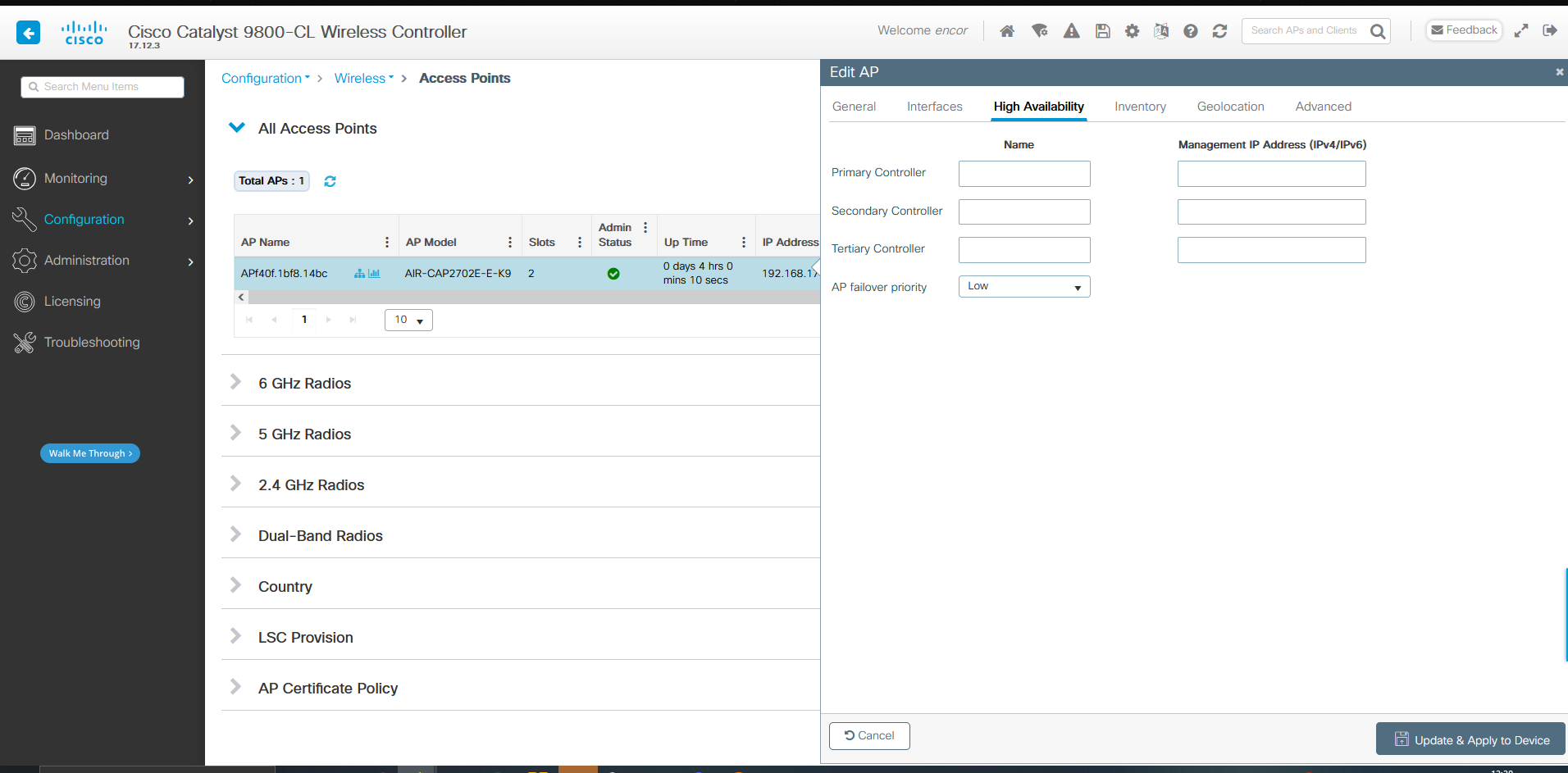Image resolution: width=1568 pixels, height=773 pixels.
Task: Open Admin Status column options menu
Action: (x=645, y=228)
